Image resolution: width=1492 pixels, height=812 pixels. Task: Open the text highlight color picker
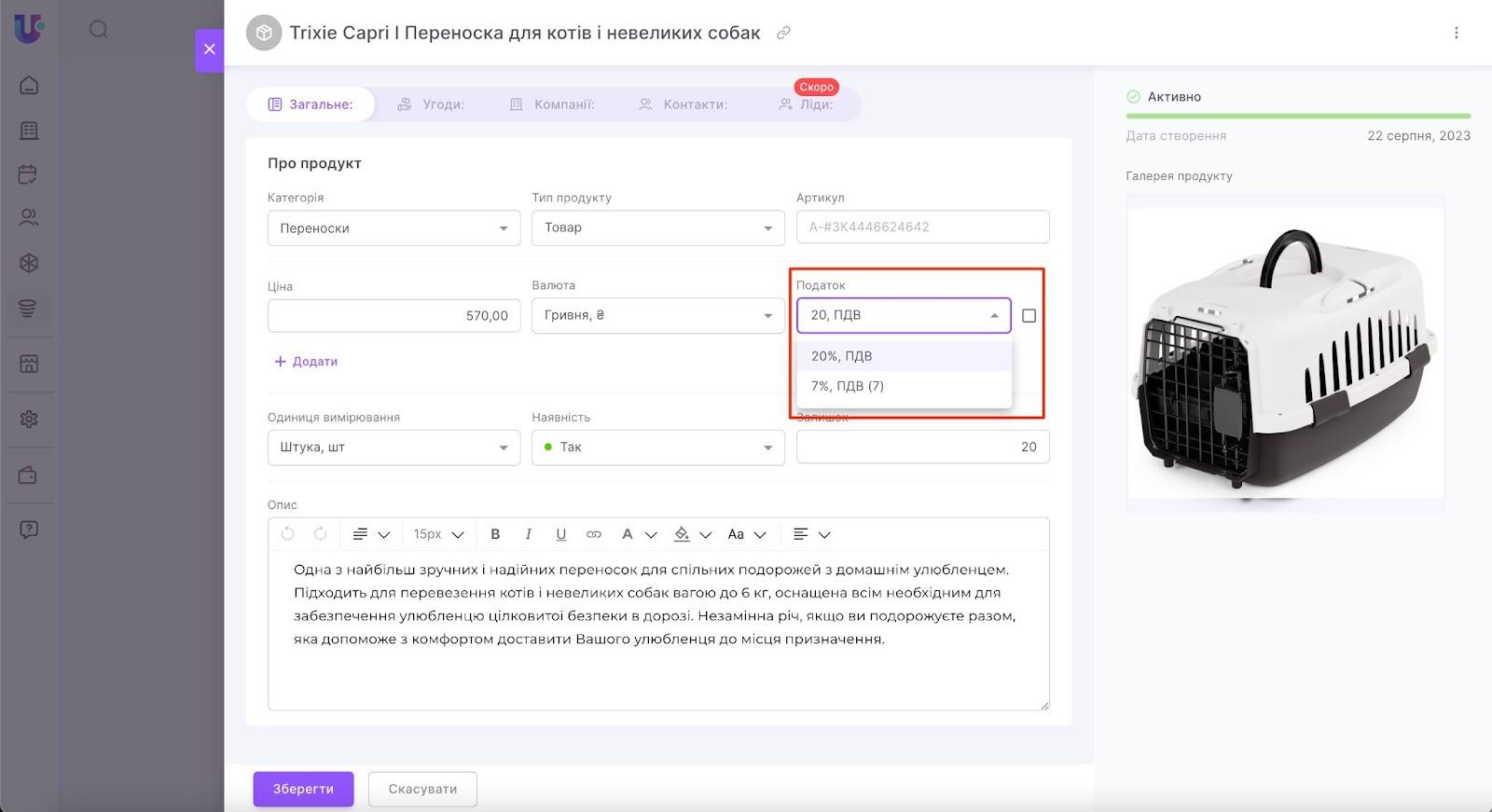tap(683, 534)
